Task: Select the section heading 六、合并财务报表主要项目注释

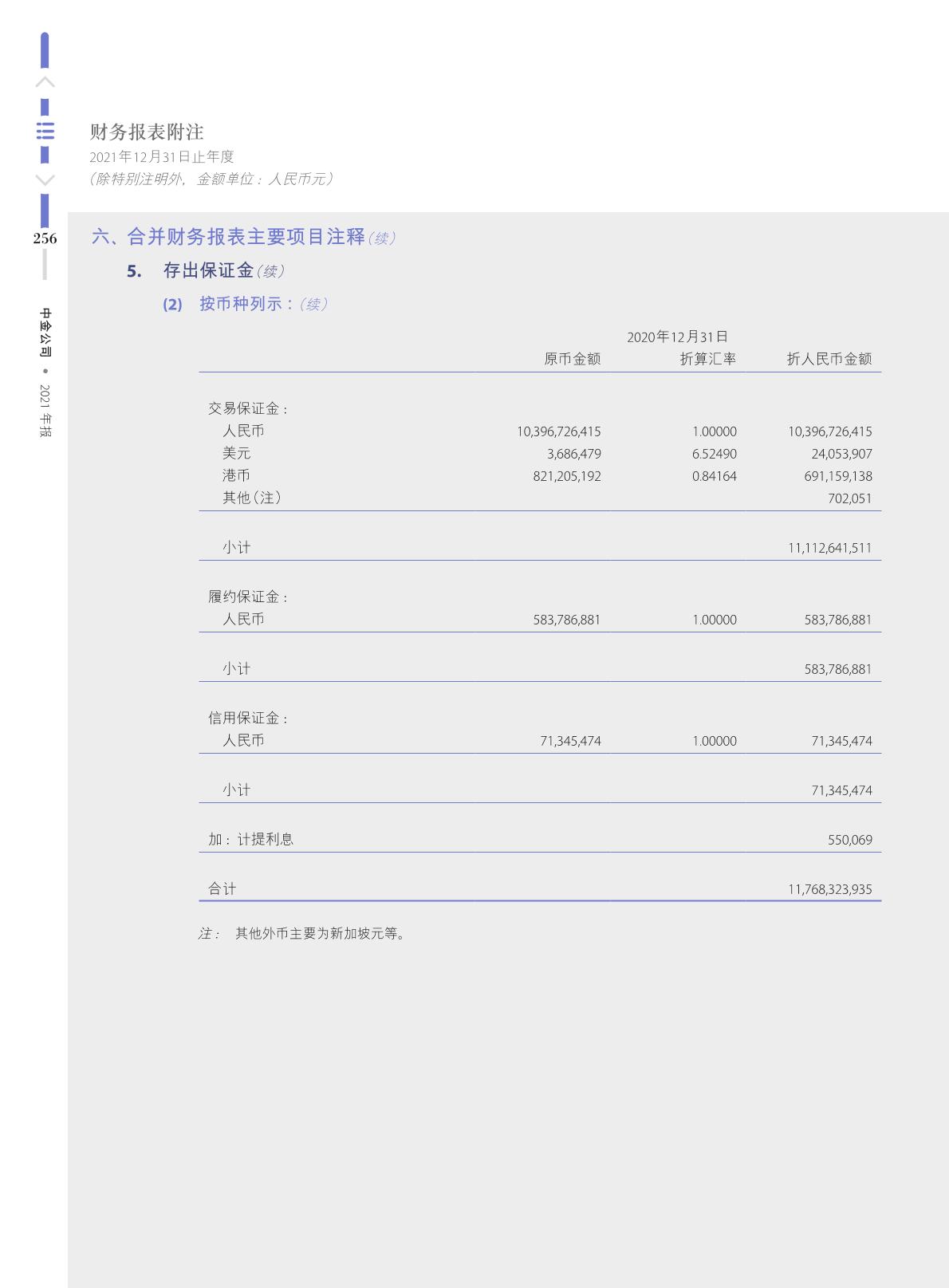Action: pos(229,237)
